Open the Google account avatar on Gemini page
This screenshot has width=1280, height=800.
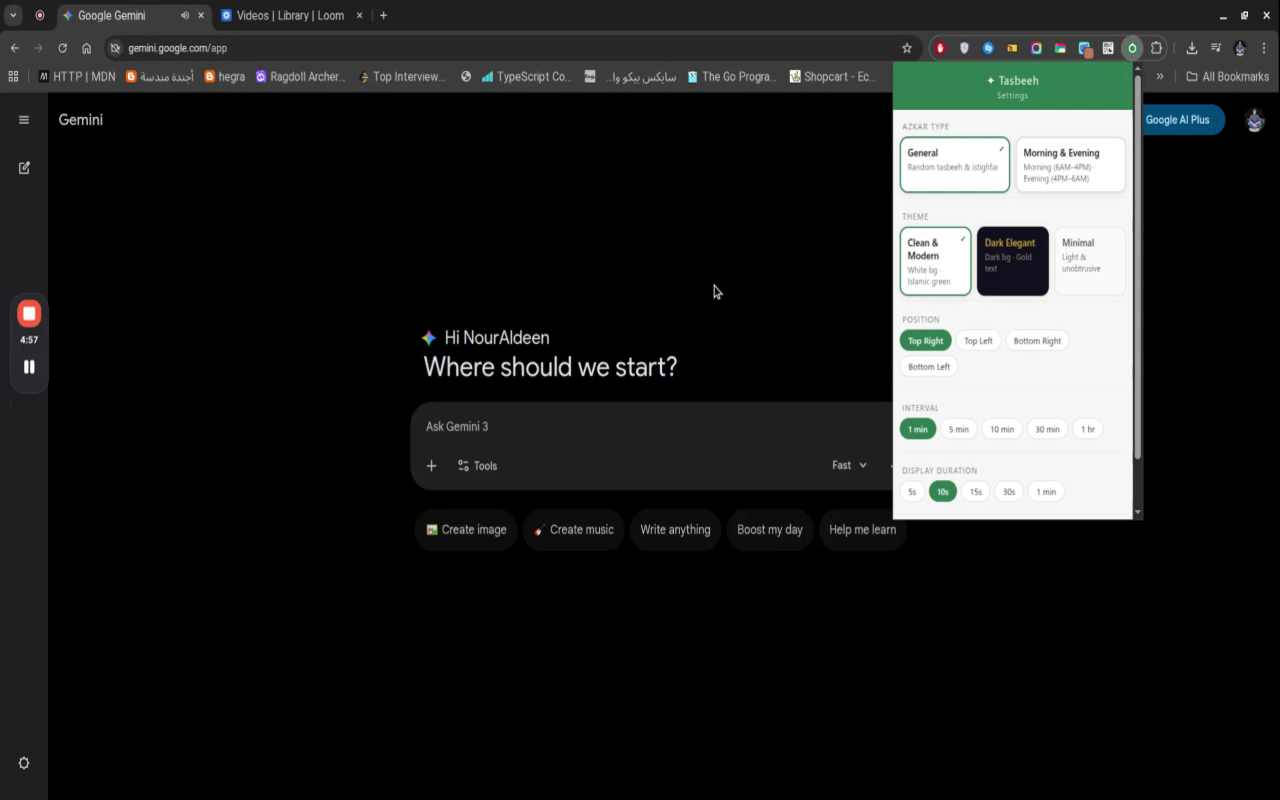click(1254, 120)
